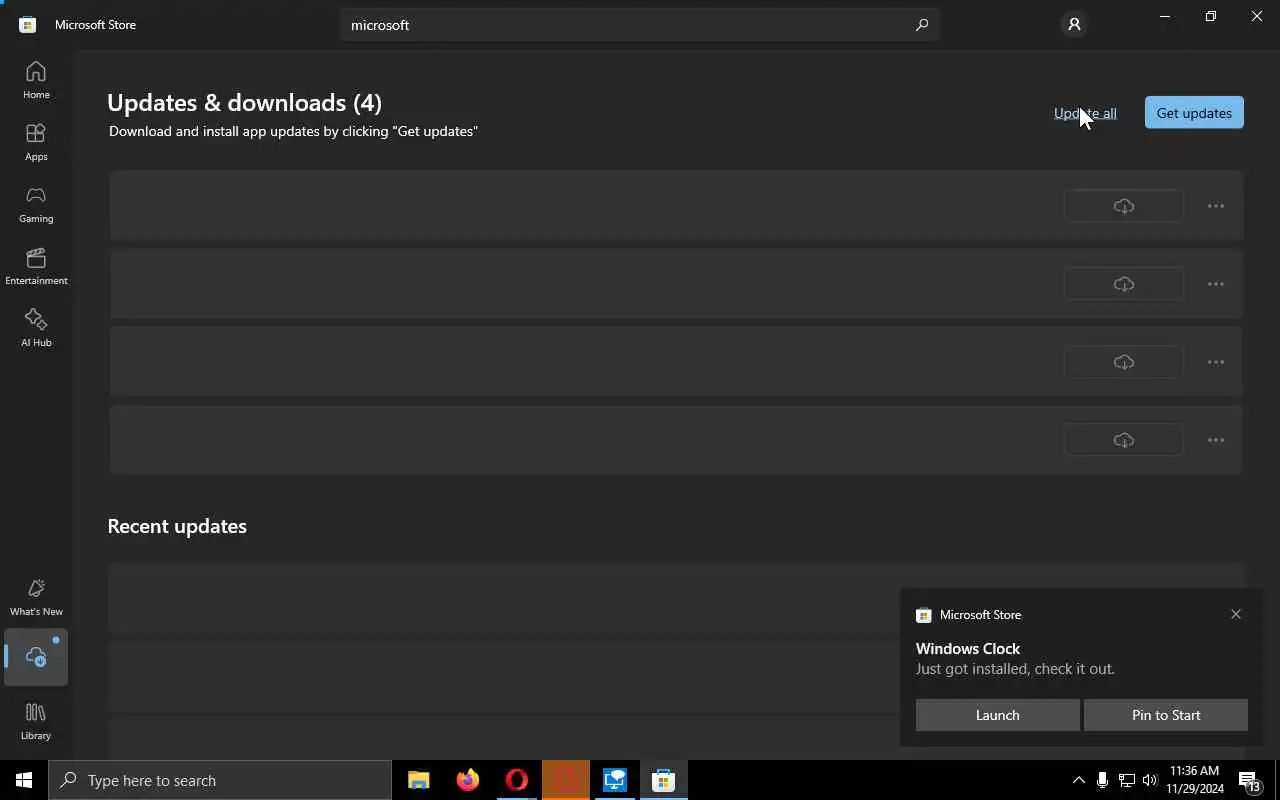Click the Update all link
1280x800 pixels.
(x=1085, y=113)
